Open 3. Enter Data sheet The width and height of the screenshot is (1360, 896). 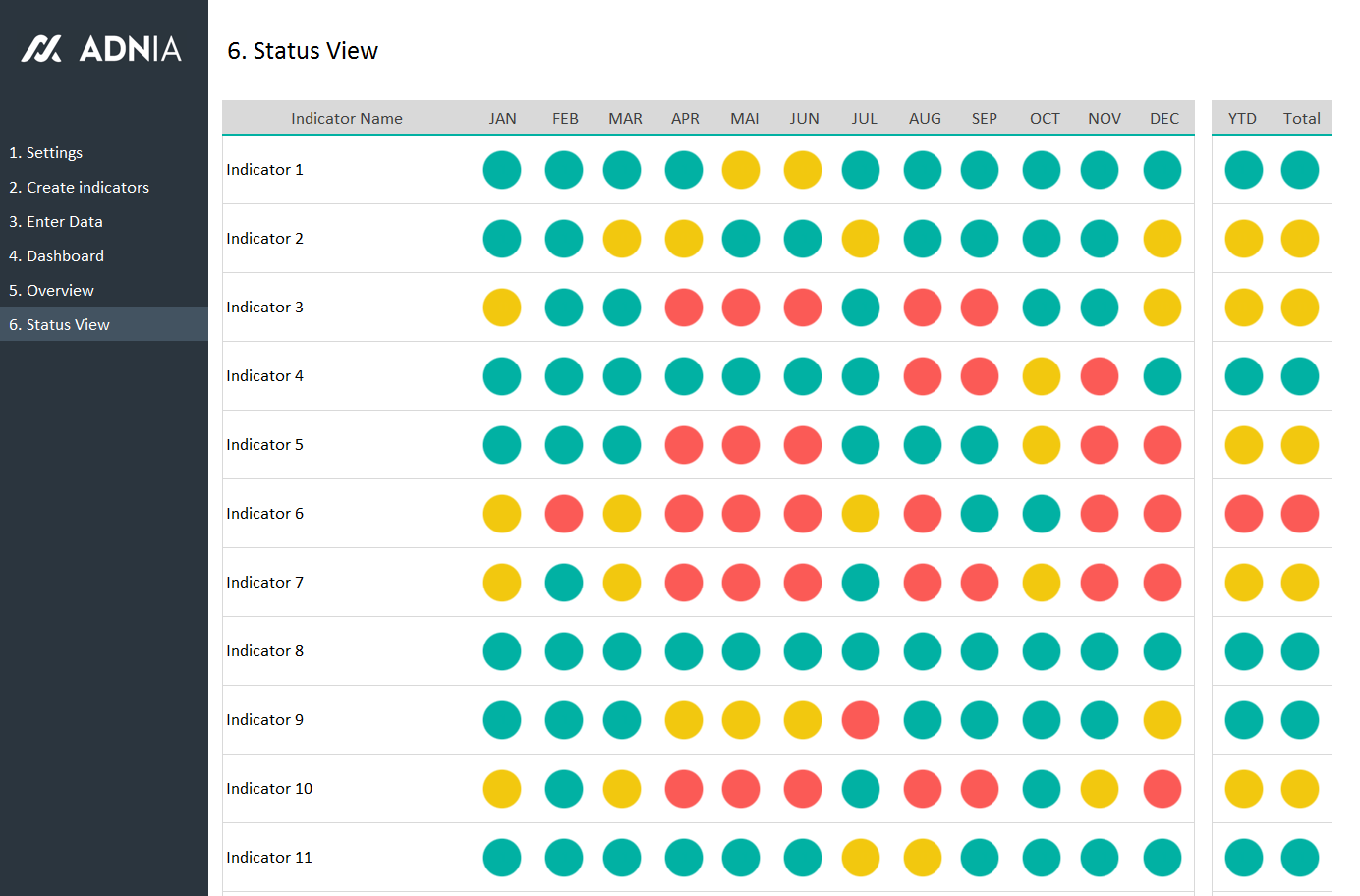coord(56,222)
